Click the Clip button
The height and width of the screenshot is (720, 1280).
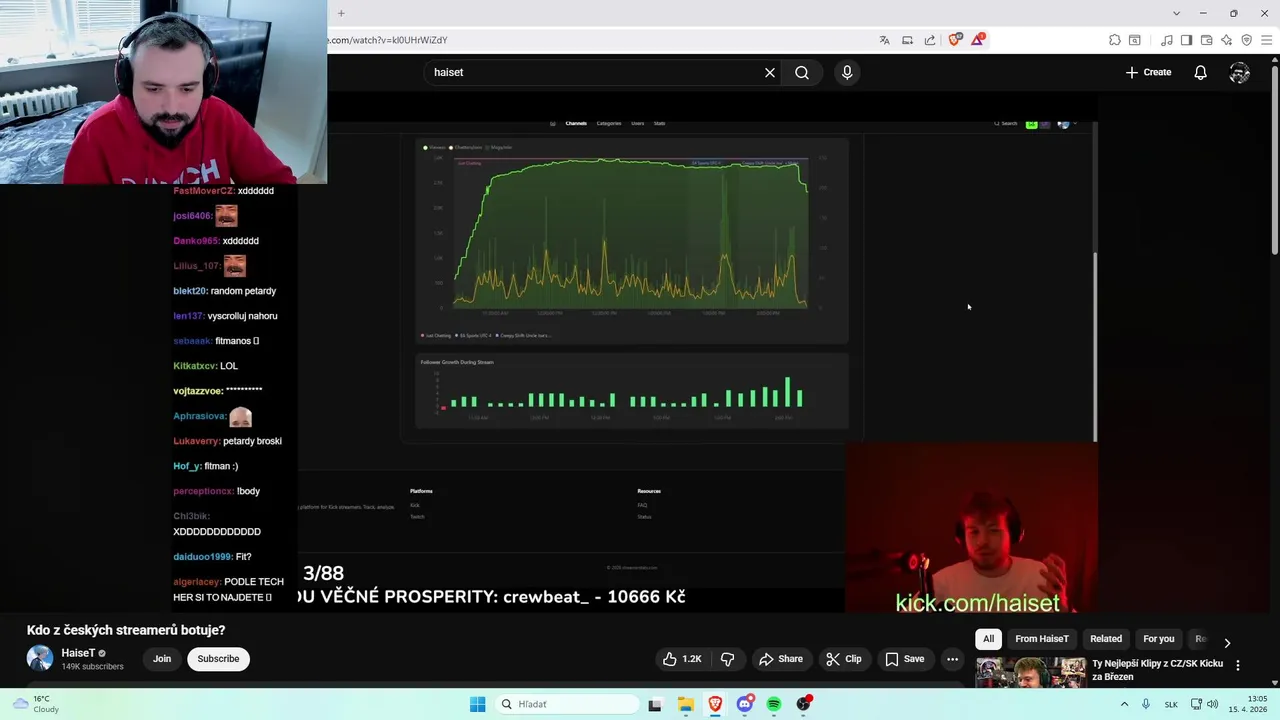tap(843, 659)
